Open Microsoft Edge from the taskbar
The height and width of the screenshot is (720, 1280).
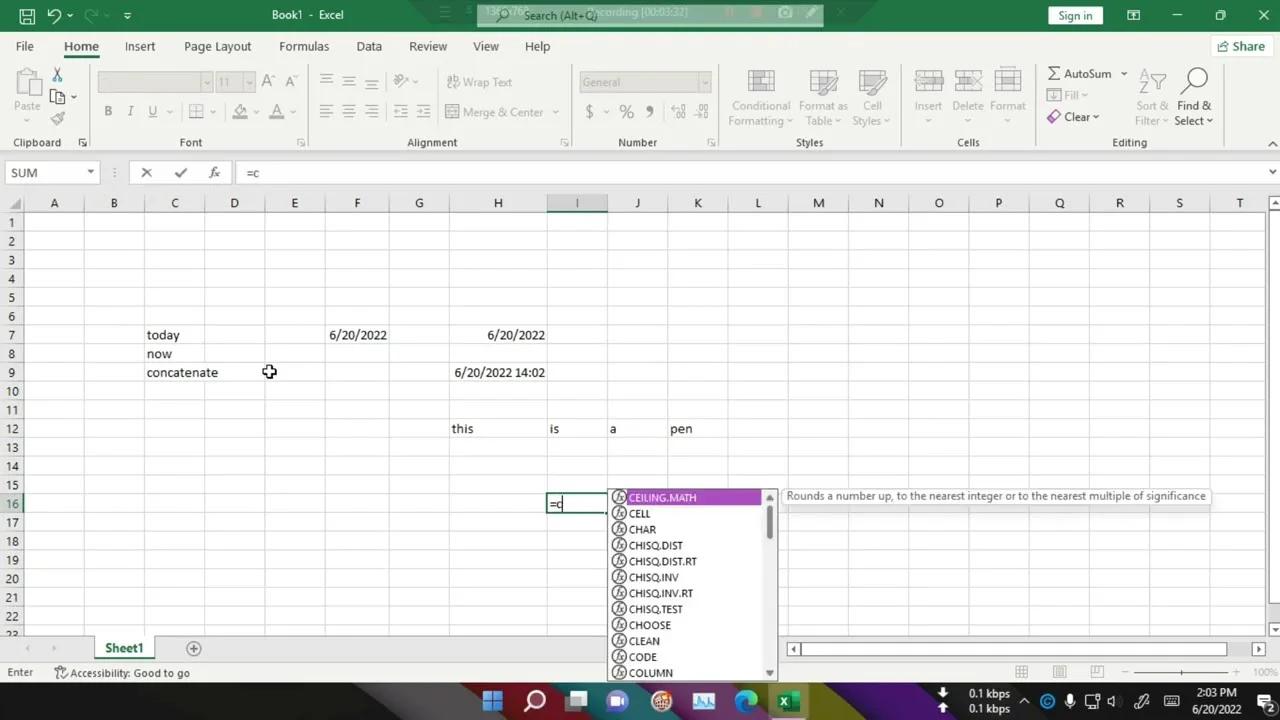click(x=746, y=701)
